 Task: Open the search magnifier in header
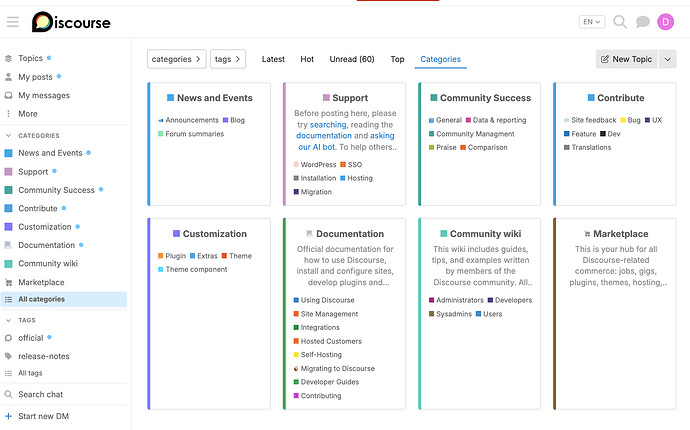(620, 22)
